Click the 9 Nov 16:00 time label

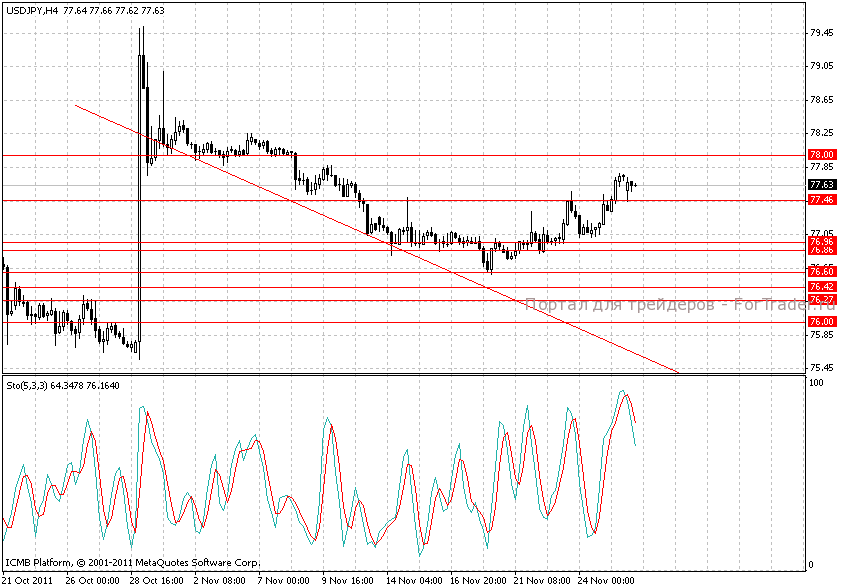click(347, 580)
